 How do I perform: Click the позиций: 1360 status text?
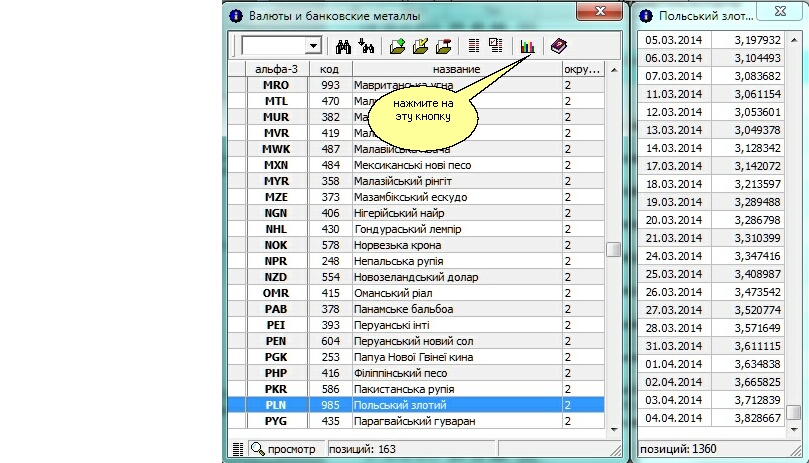point(678,449)
